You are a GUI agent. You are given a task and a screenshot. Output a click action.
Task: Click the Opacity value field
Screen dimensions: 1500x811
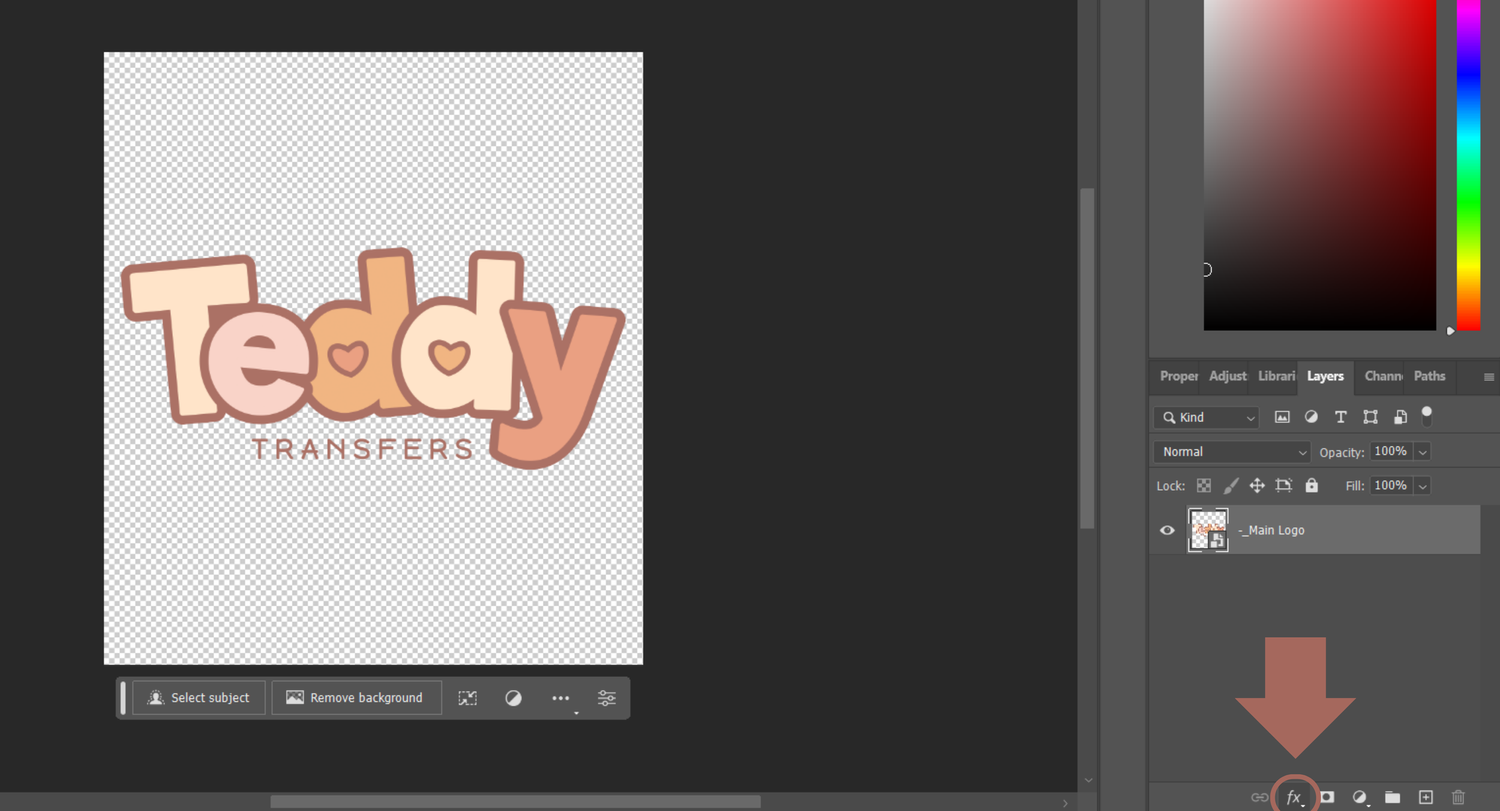click(x=1390, y=452)
